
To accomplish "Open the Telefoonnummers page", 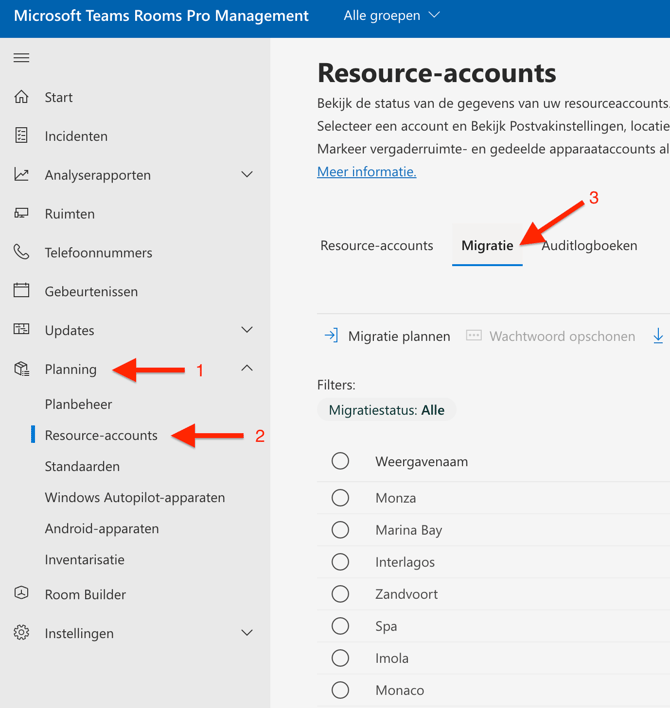I will 98,252.
